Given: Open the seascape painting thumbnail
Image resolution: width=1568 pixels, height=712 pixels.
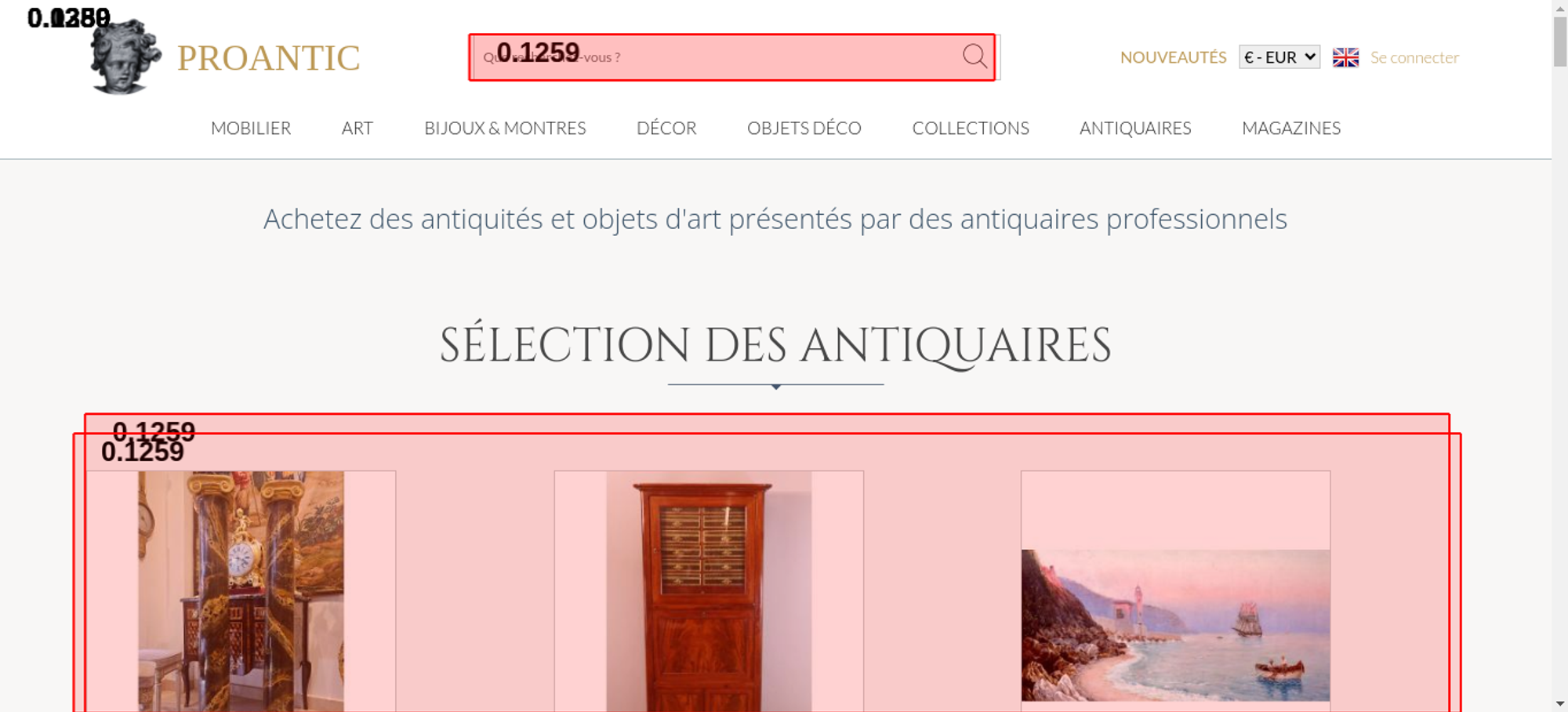Looking at the screenshot, I should [x=1175, y=625].
